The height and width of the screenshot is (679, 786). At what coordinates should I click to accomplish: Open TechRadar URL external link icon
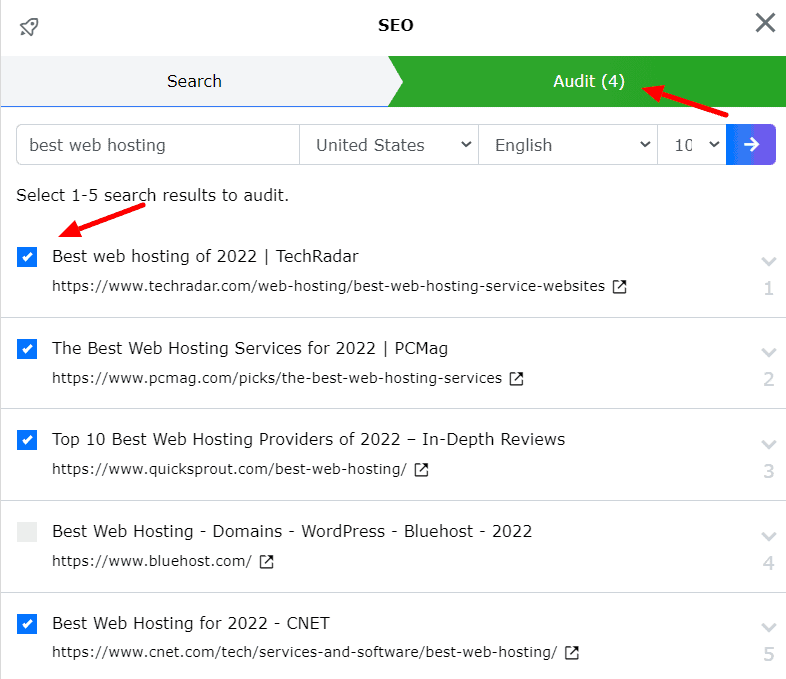pyautogui.click(x=620, y=287)
